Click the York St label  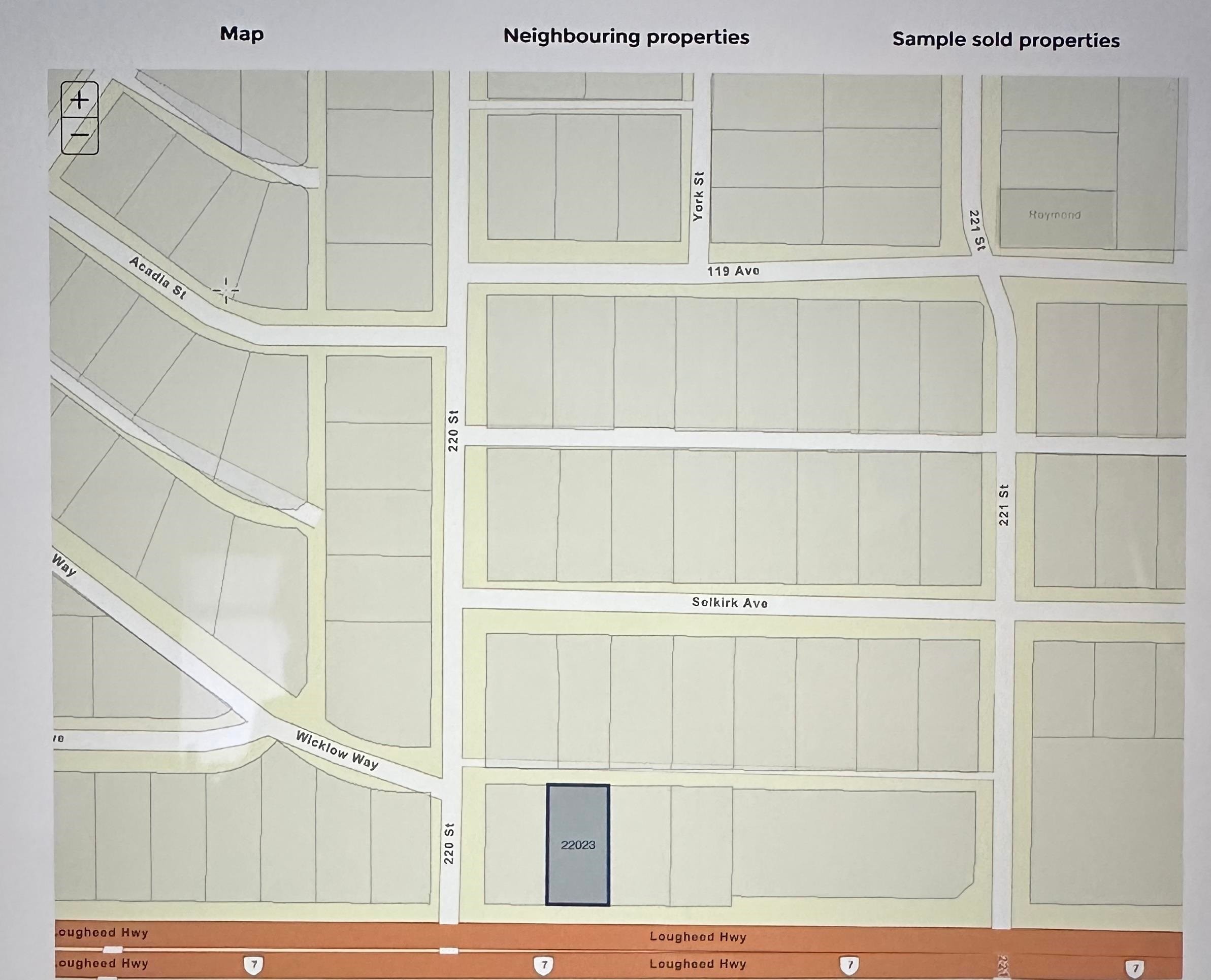[x=698, y=197]
